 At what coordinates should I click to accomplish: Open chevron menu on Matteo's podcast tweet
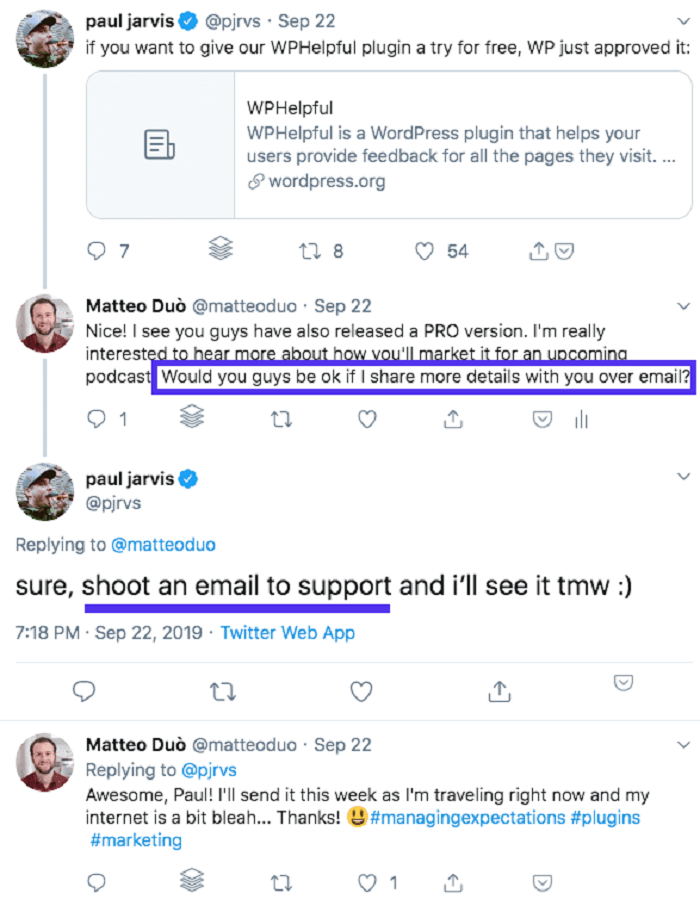point(684,306)
